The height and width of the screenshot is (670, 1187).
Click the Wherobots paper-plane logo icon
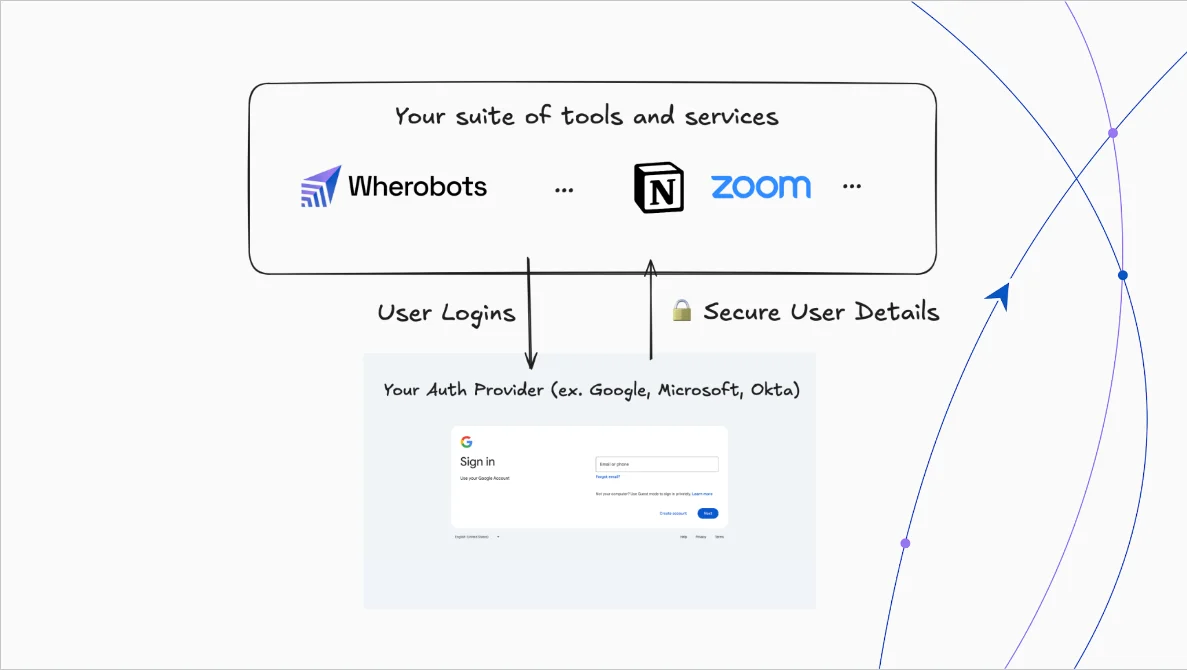point(321,186)
